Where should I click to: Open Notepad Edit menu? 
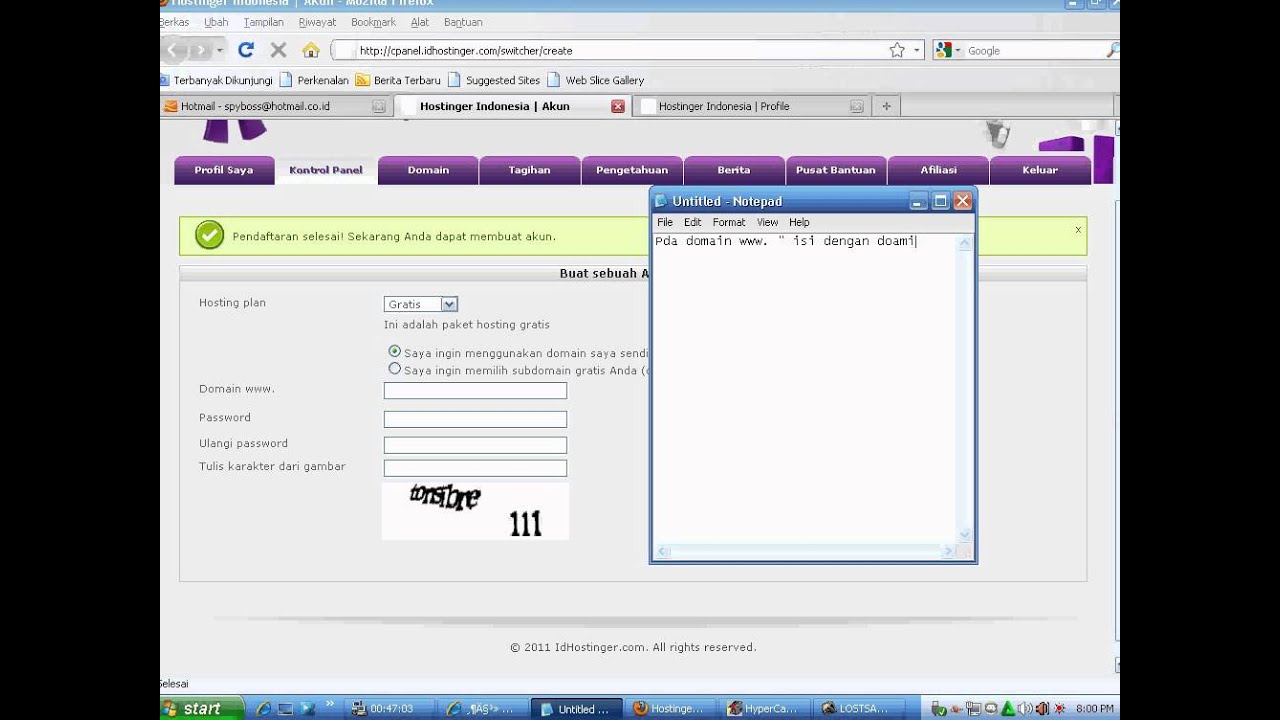tap(692, 222)
